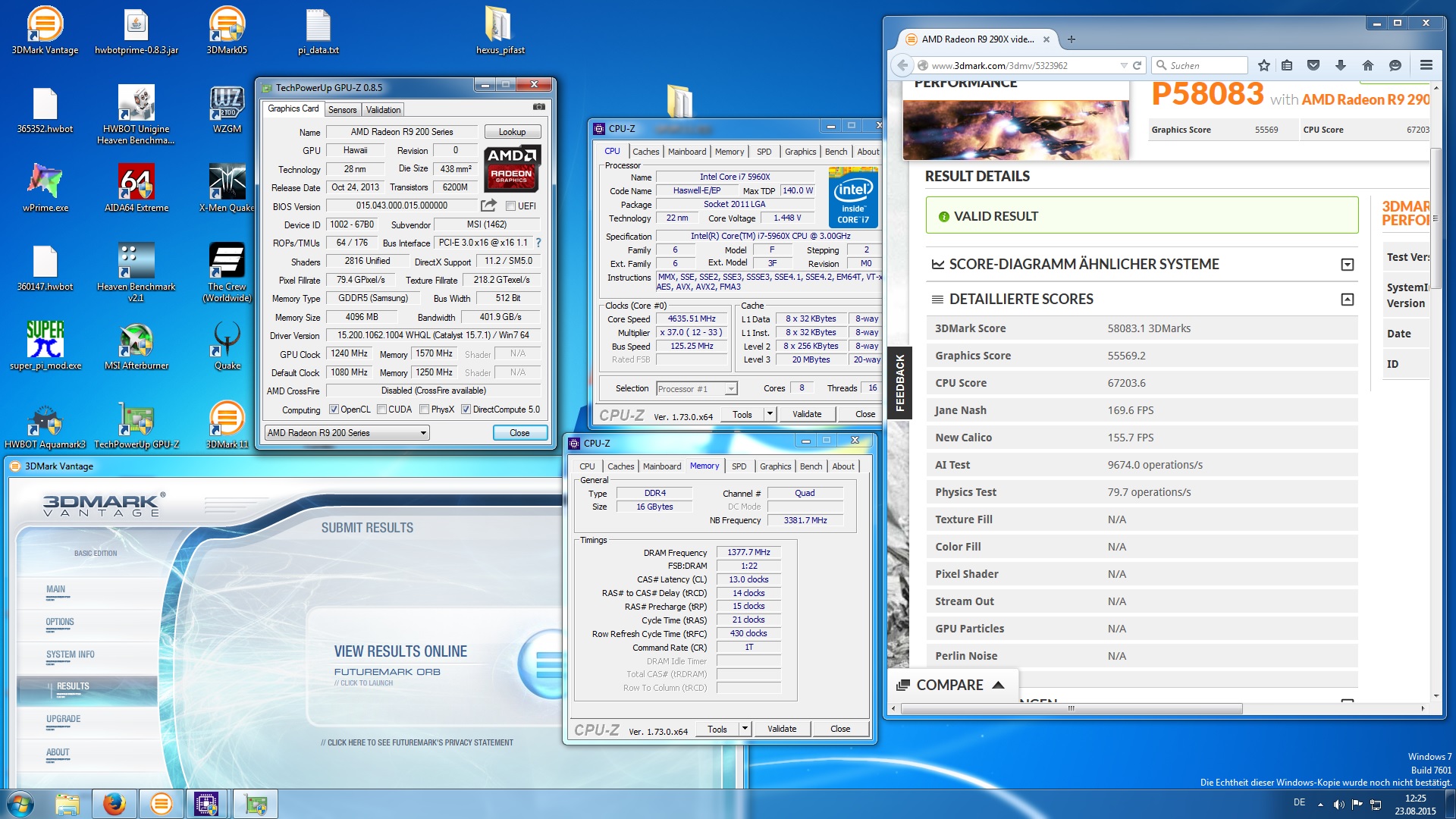Click the GPU-Z BIOS save/share icon

click(x=488, y=206)
